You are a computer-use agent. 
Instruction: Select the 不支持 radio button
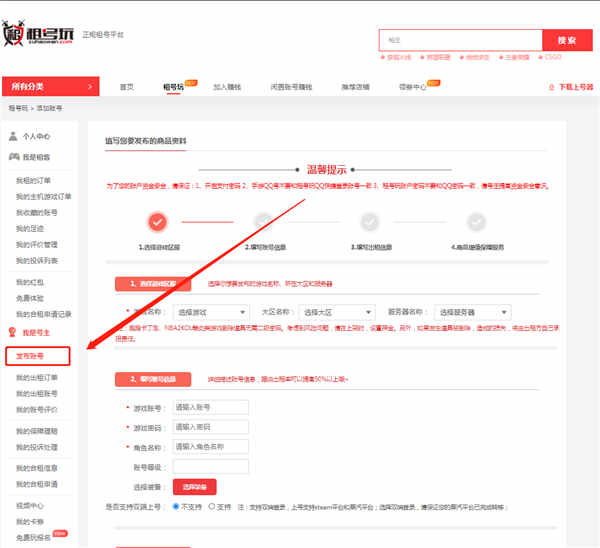click(174, 507)
